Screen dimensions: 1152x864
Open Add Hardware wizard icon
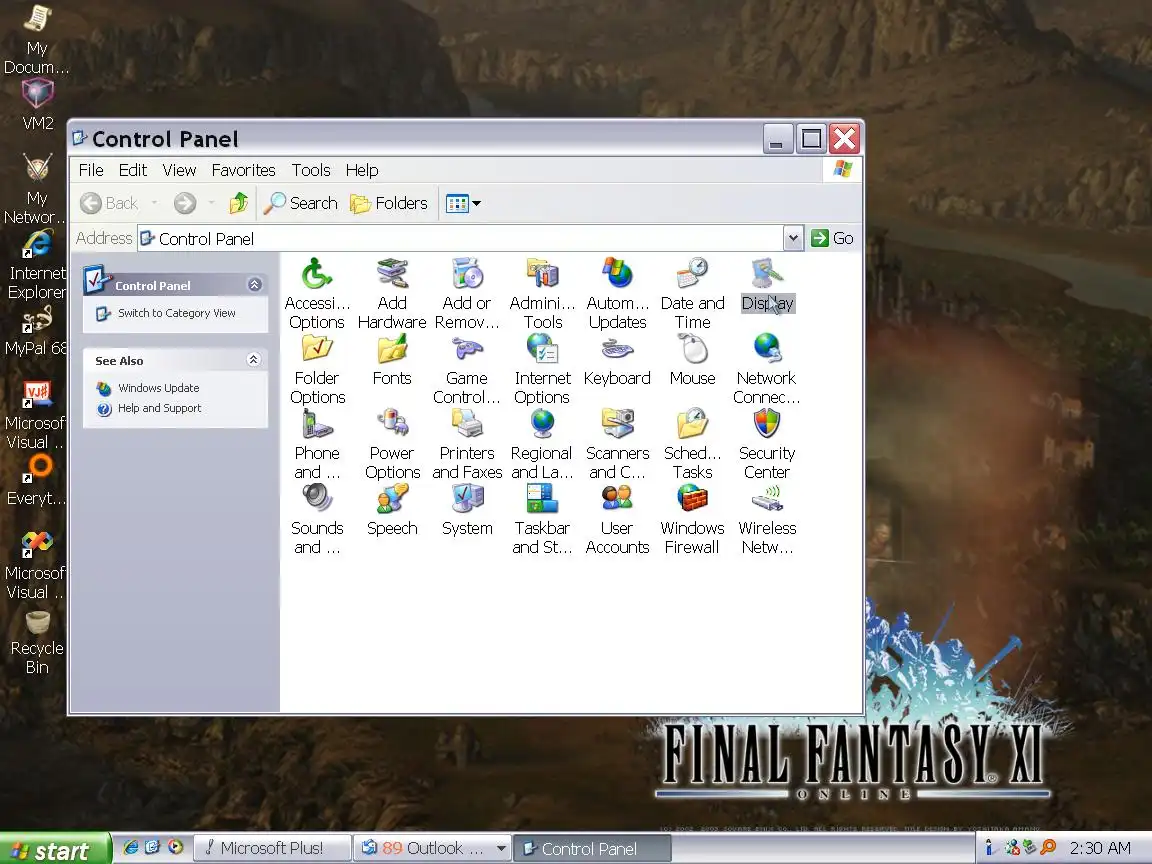392,293
